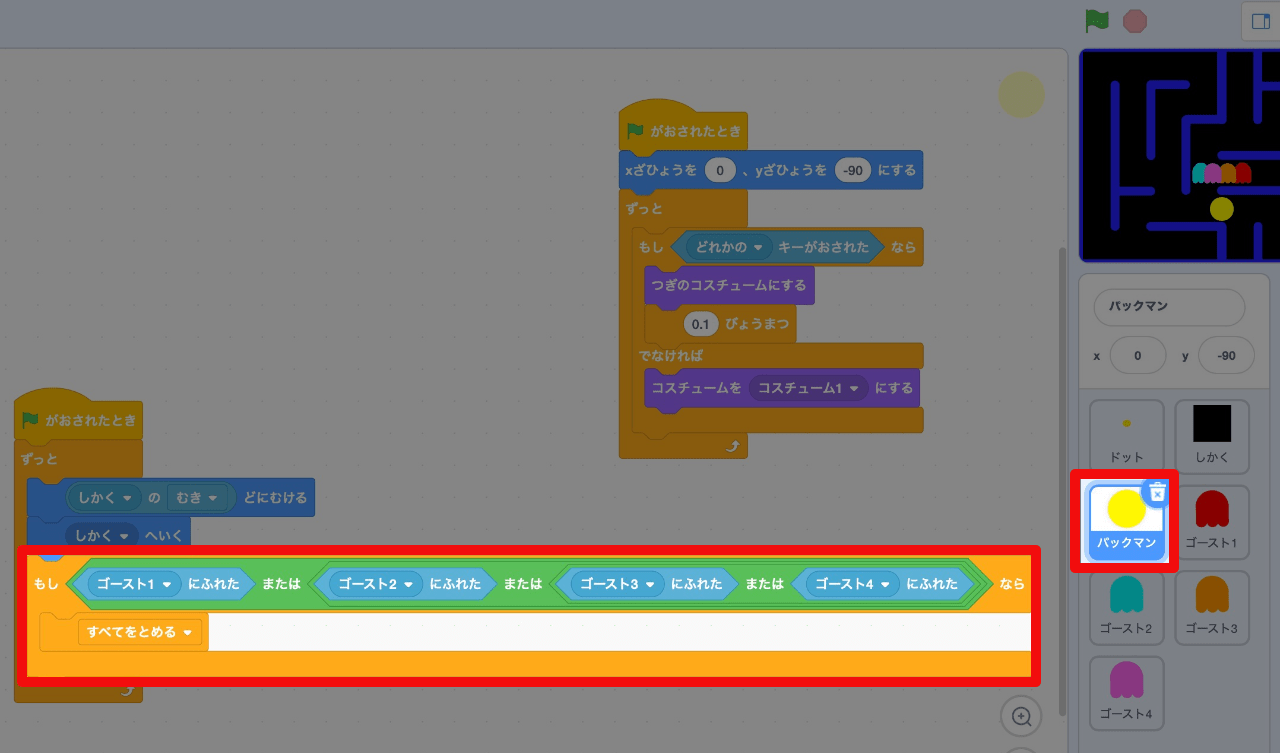Click the first または operator label after ゴースト1
Image resolution: width=1280 pixels, height=753 pixels.
[x=282, y=584]
